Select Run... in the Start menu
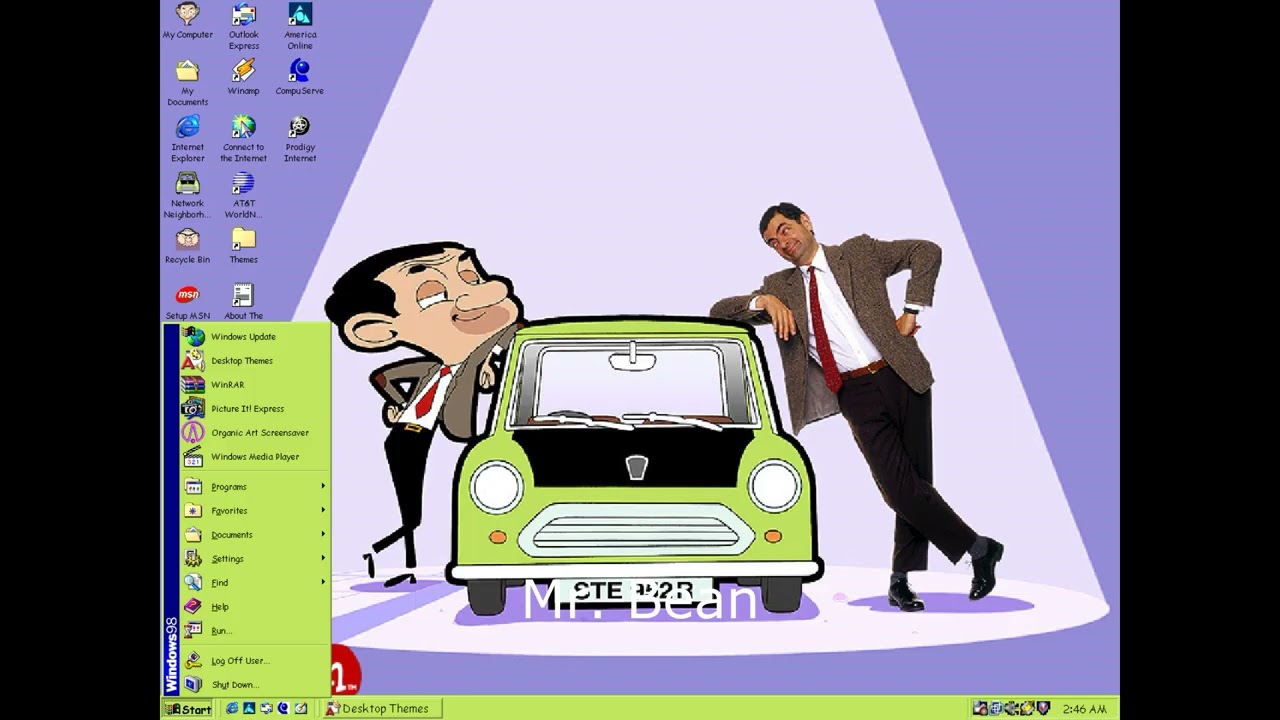Screen dimensions: 1280x720 255,630
